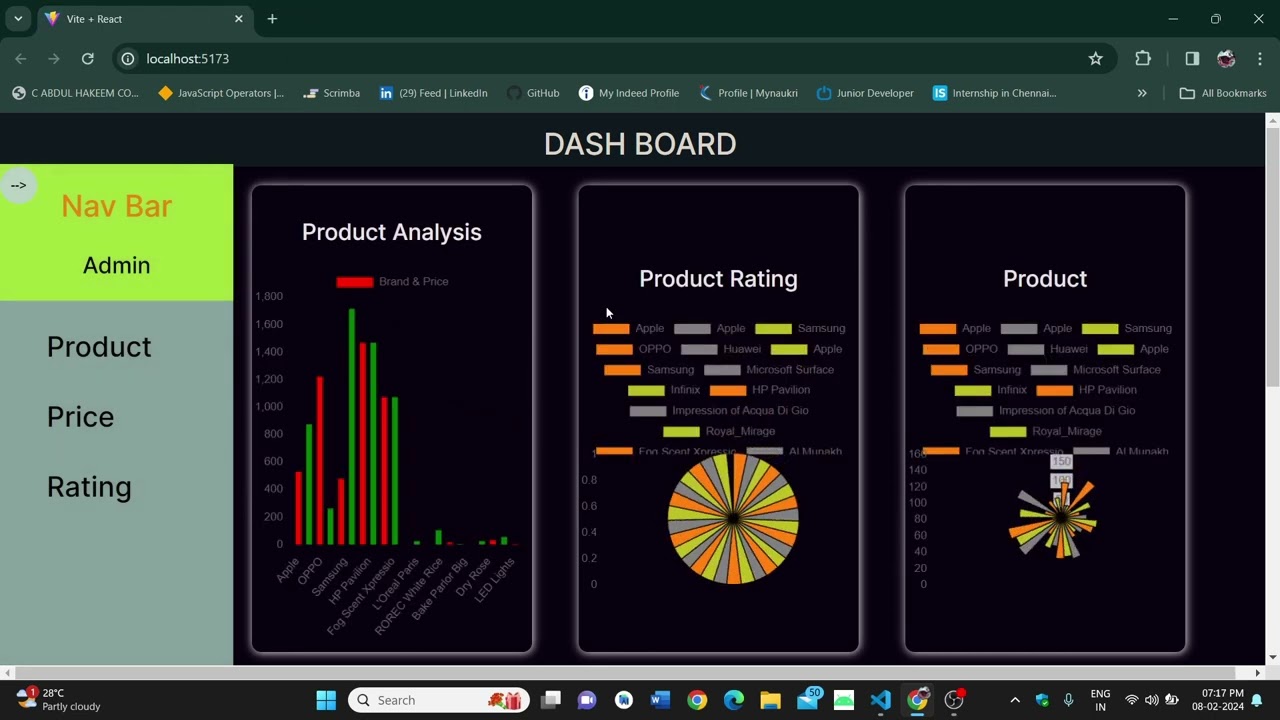Toggle Microsoft Surface legend in Product Rating
Viewport: 1280px width, 720px height.
tap(769, 370)
